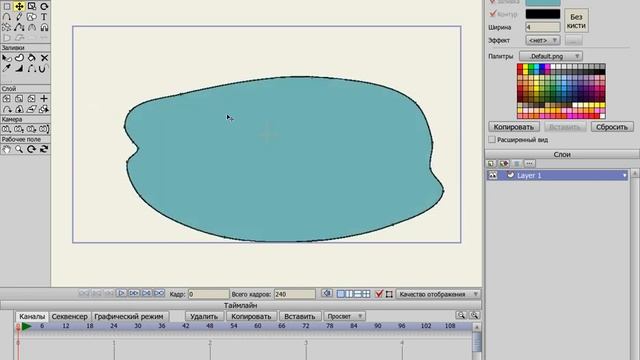
Task: Select the Rotate Workspace tool icon
Action: point(31,149)
